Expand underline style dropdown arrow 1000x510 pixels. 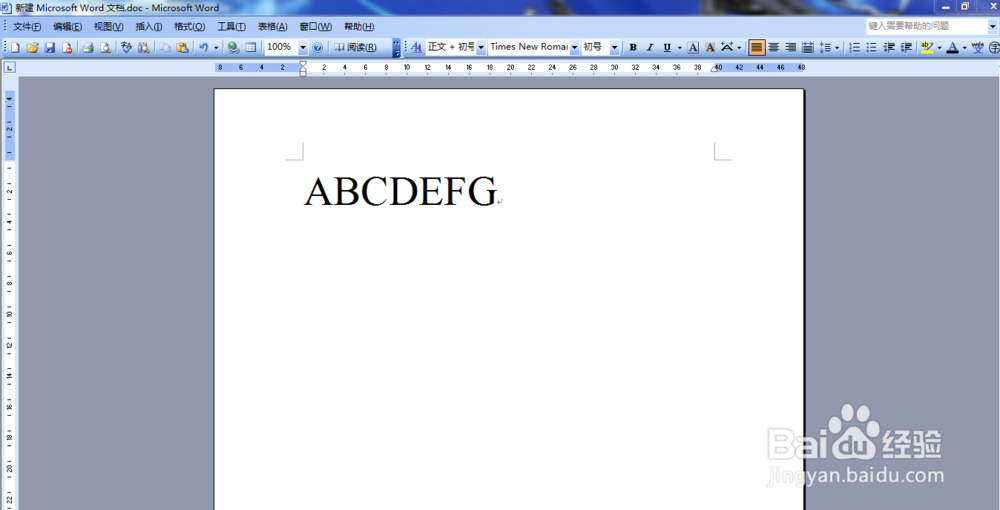click(679, 47)
